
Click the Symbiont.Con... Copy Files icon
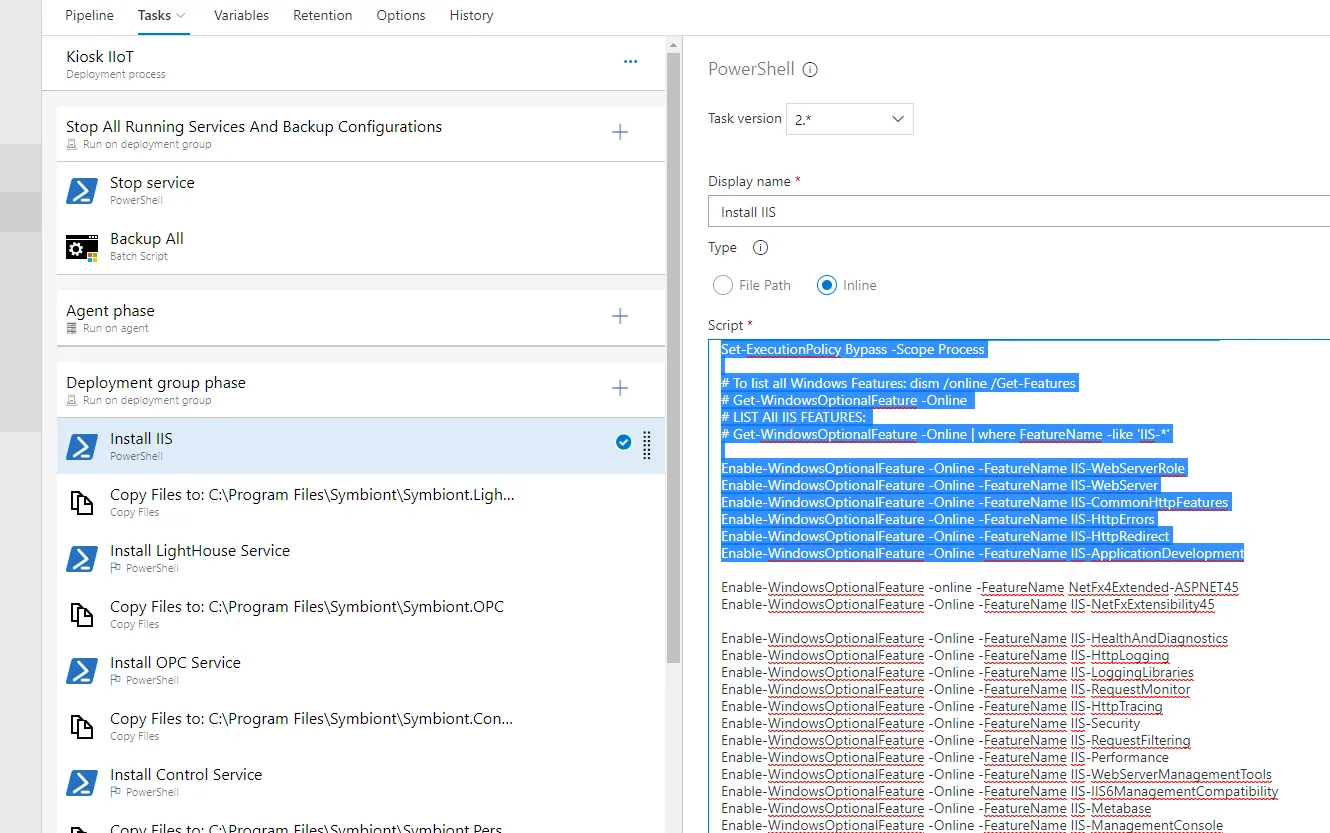[x=82, y=726]
